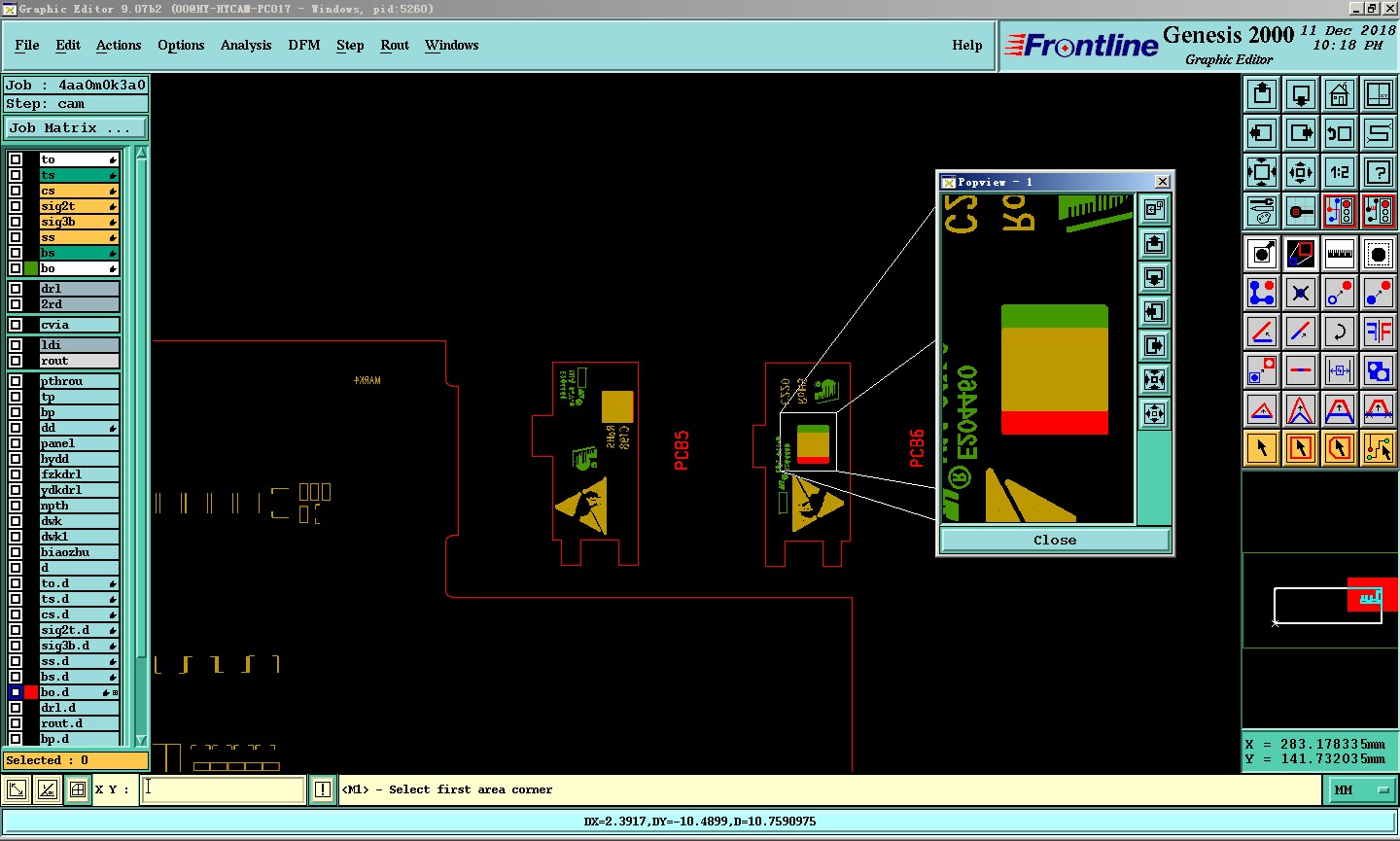Click the pan left icon
1400x841 pixels.
[1262, 133]
